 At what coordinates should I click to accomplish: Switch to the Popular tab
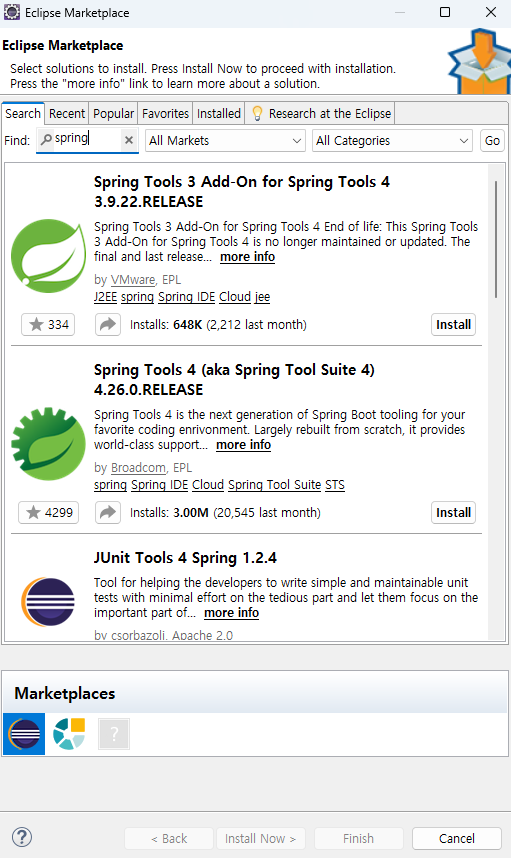(x=113, y=113)
